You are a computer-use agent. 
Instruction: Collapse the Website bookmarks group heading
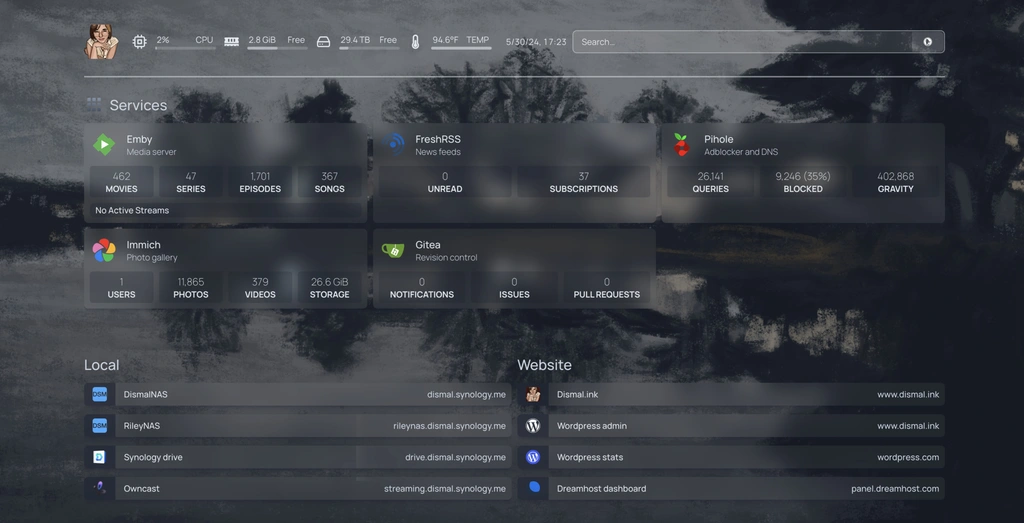(x=545, y=365)
